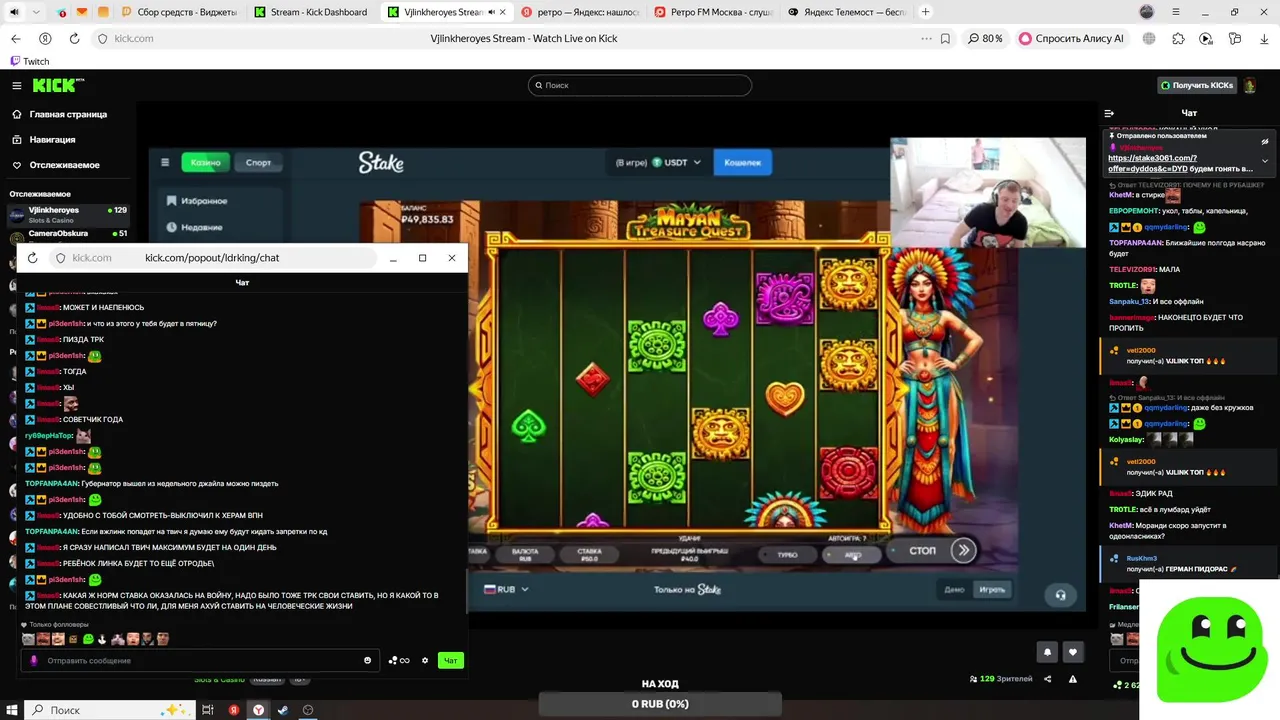Select Vjlinkheroyes channel in followed list

pyautogui.click(x=68, y=215)
